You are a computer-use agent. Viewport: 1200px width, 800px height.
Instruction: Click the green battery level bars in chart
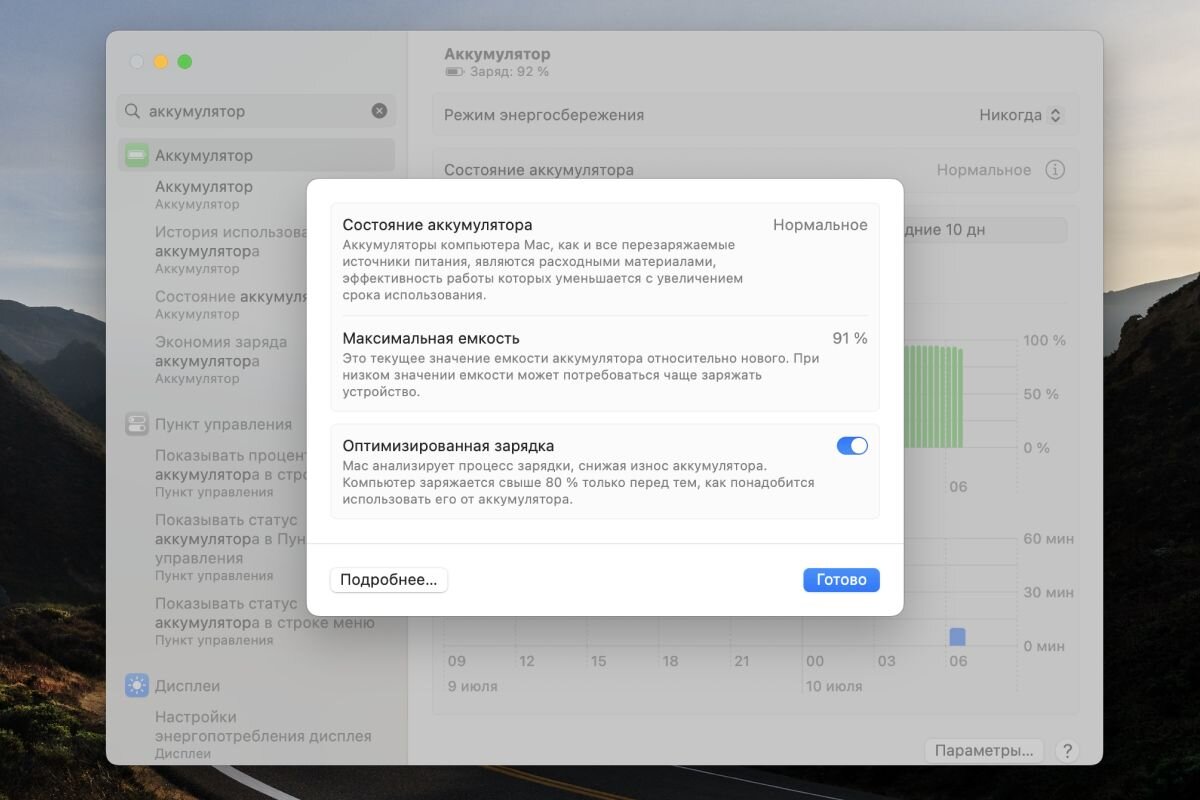(934, 397)
